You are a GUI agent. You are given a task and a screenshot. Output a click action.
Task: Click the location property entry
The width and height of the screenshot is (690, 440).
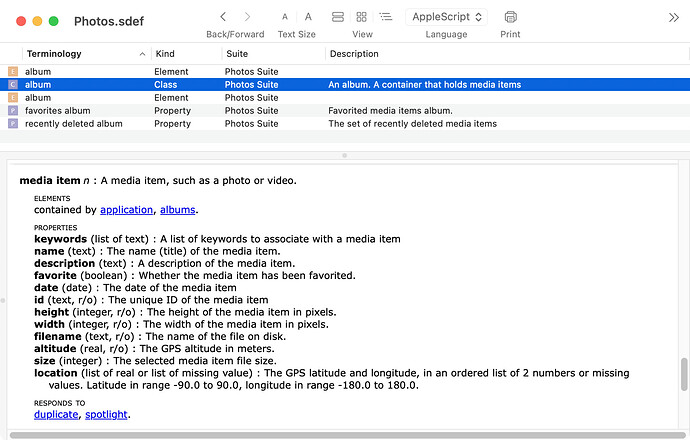pyautogui.click(x=332, y=379)
